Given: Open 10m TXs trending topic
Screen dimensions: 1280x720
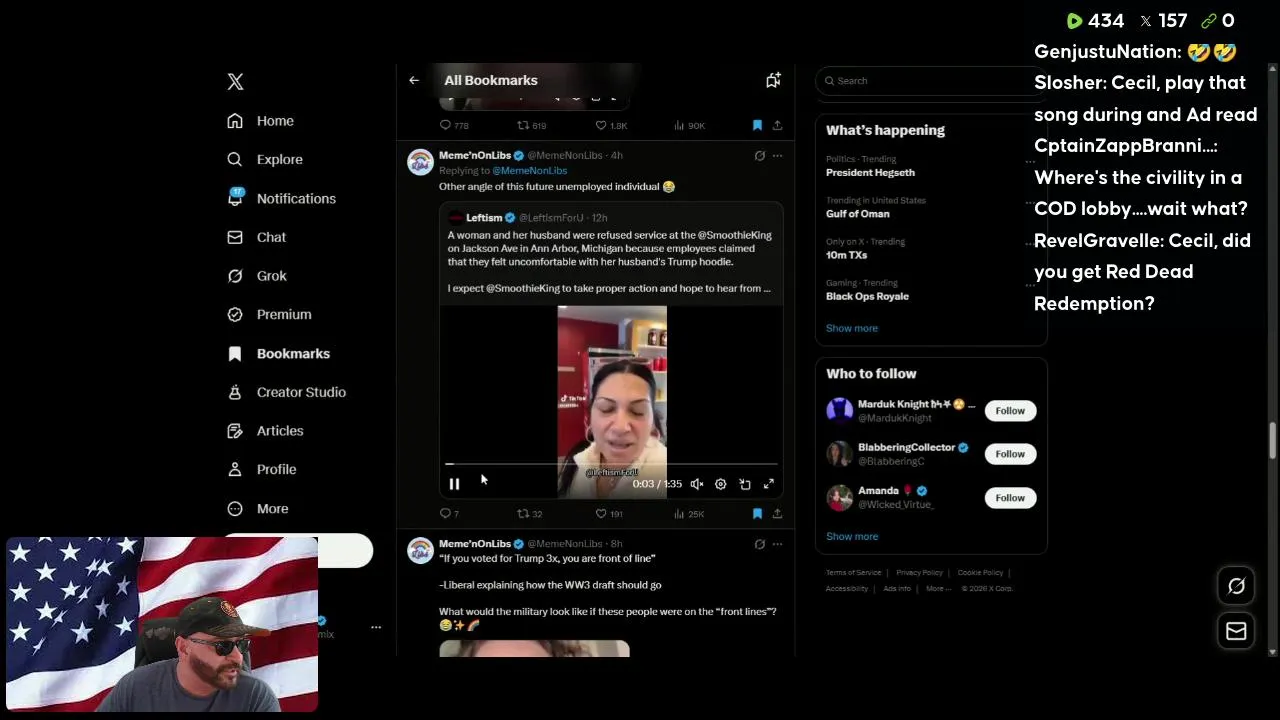Looking at the screenshot, I should [846, 255].
